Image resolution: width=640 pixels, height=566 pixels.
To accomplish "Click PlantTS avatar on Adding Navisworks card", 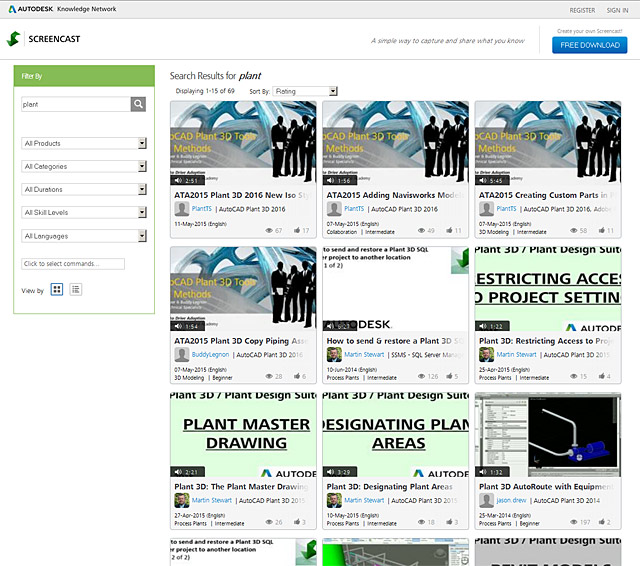I will [334, 209].
